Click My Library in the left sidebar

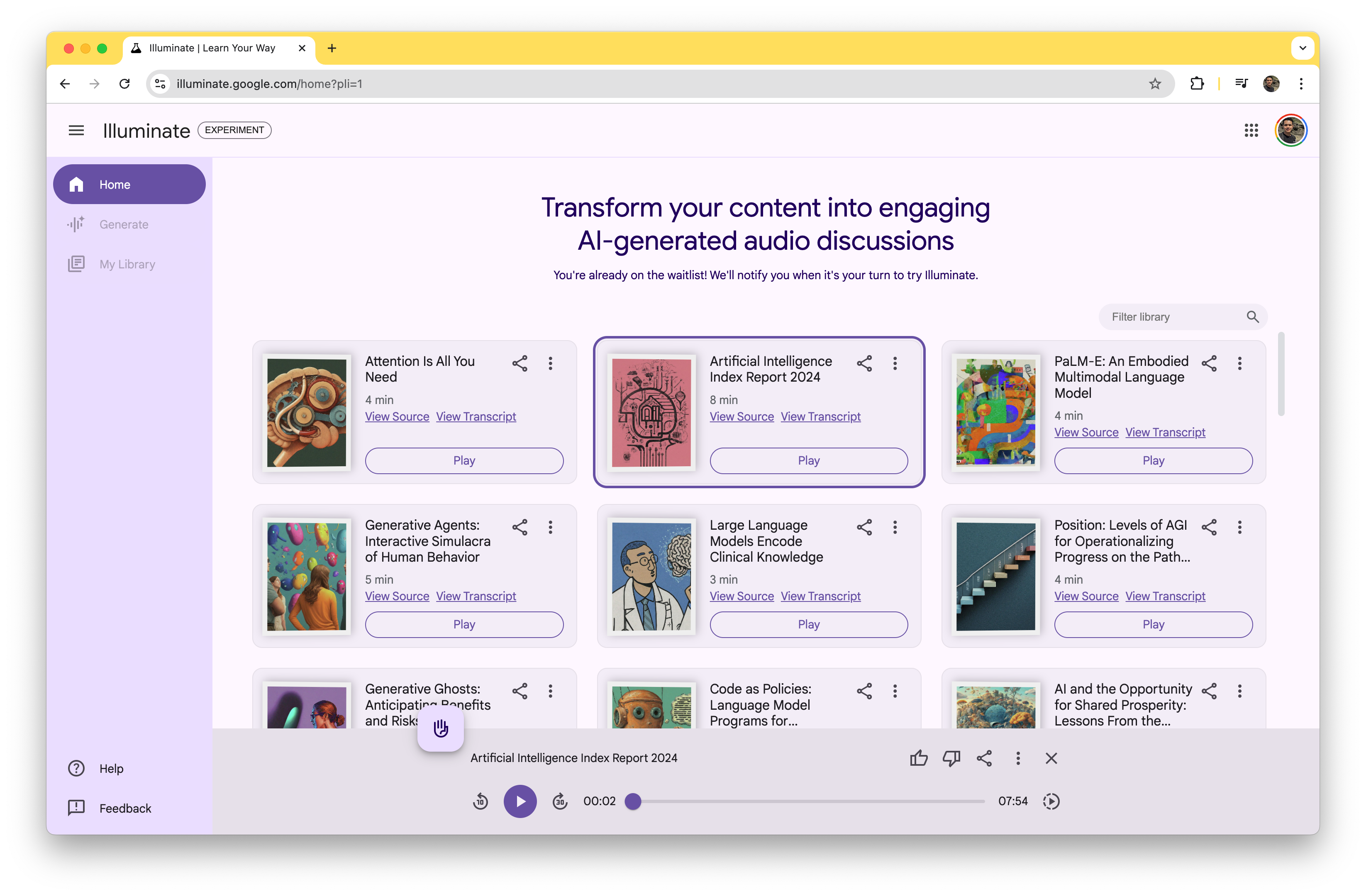127,264
